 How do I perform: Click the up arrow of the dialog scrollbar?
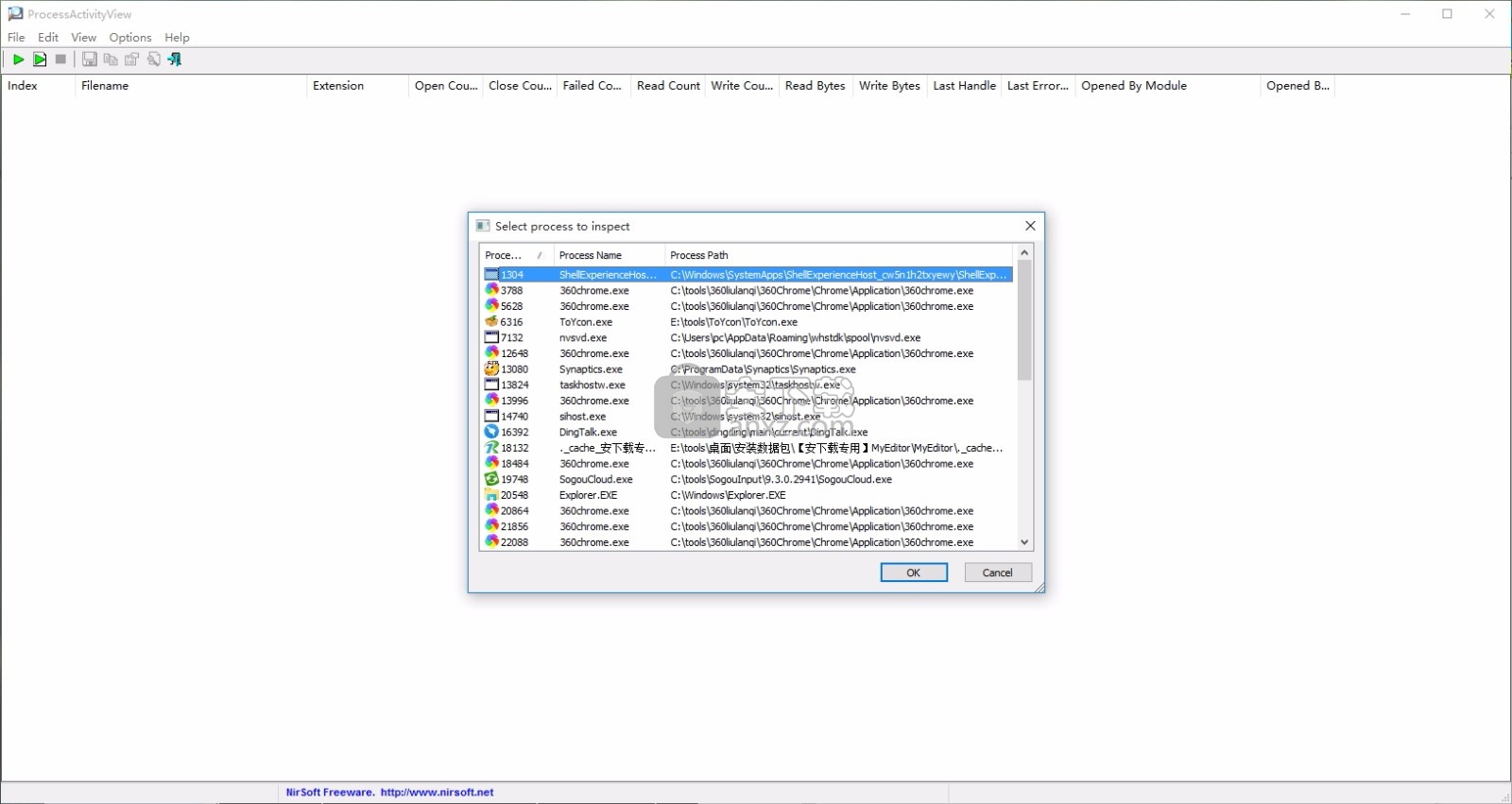click(1024, 253)
